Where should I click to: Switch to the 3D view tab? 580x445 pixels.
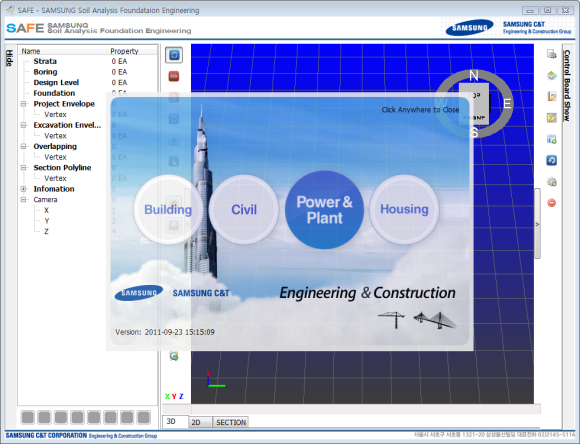175,421
